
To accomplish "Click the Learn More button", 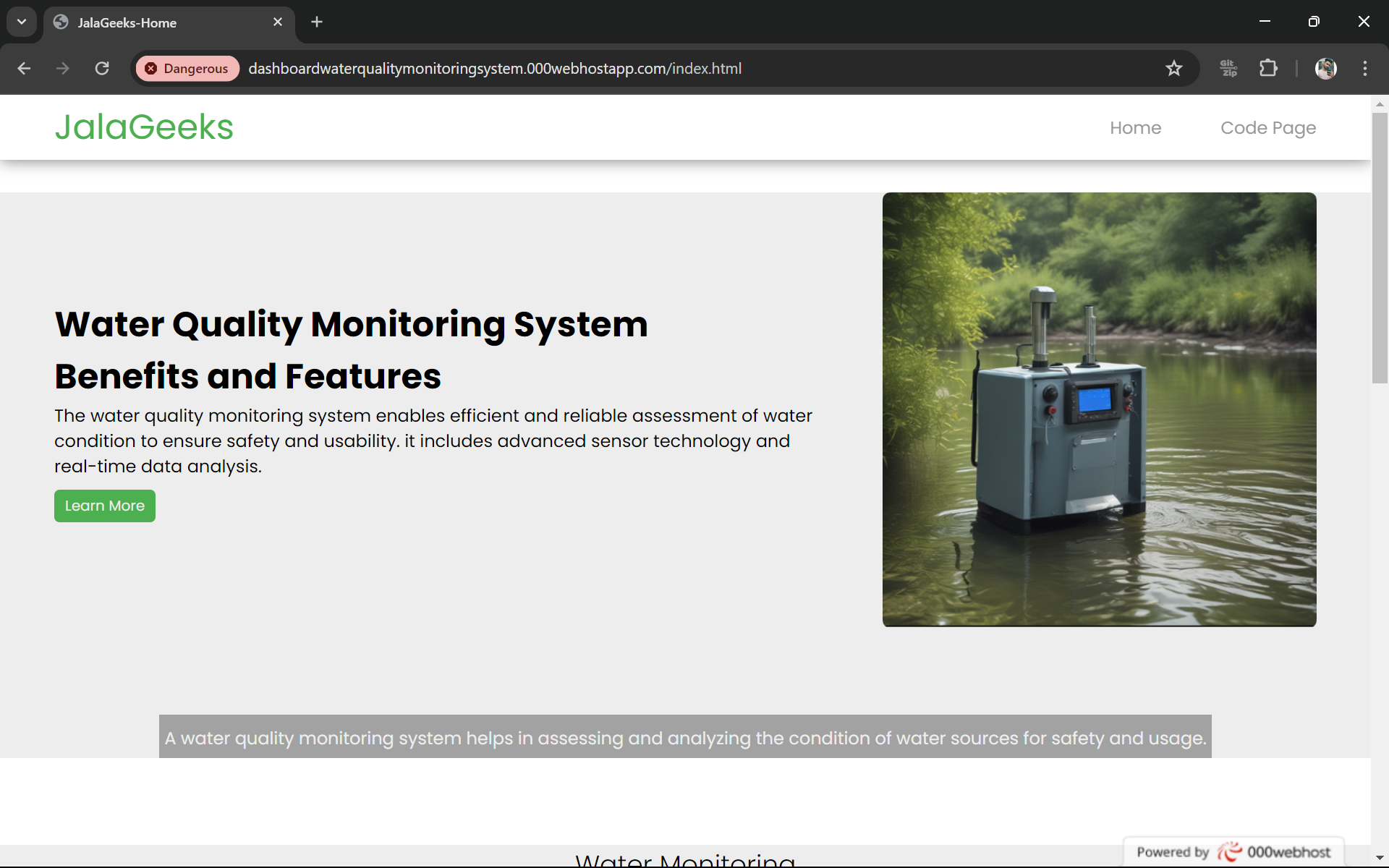I will click(105, 506).
